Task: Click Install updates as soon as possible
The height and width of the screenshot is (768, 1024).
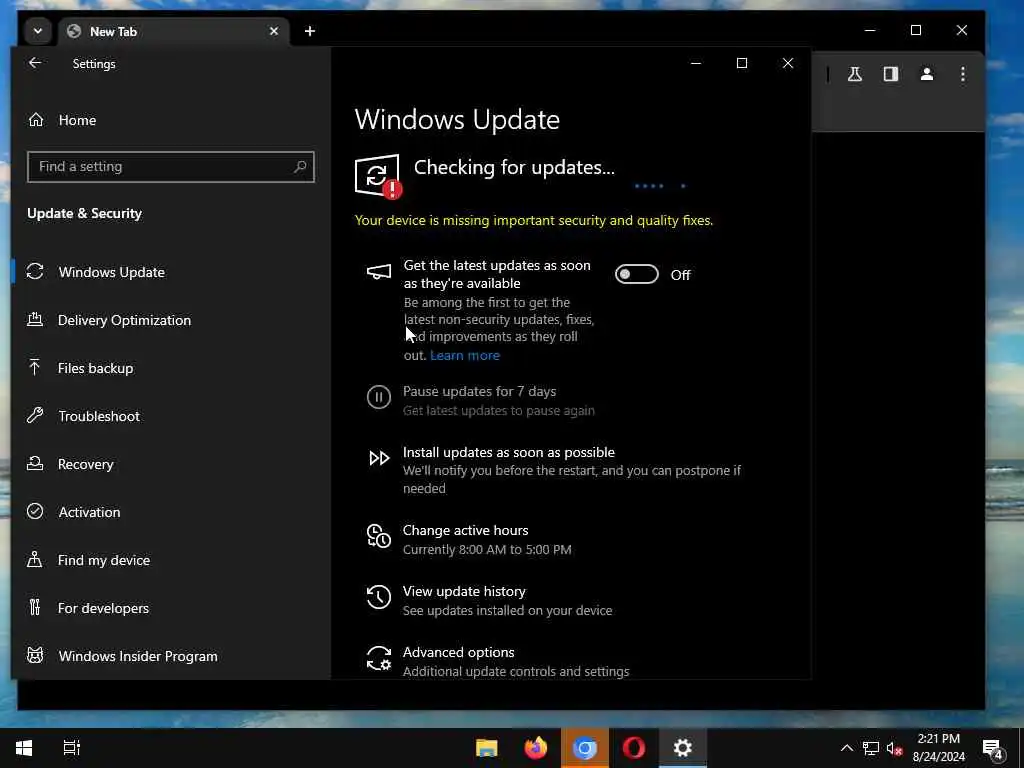Action: pyautogui.click(x=509, y=453)
